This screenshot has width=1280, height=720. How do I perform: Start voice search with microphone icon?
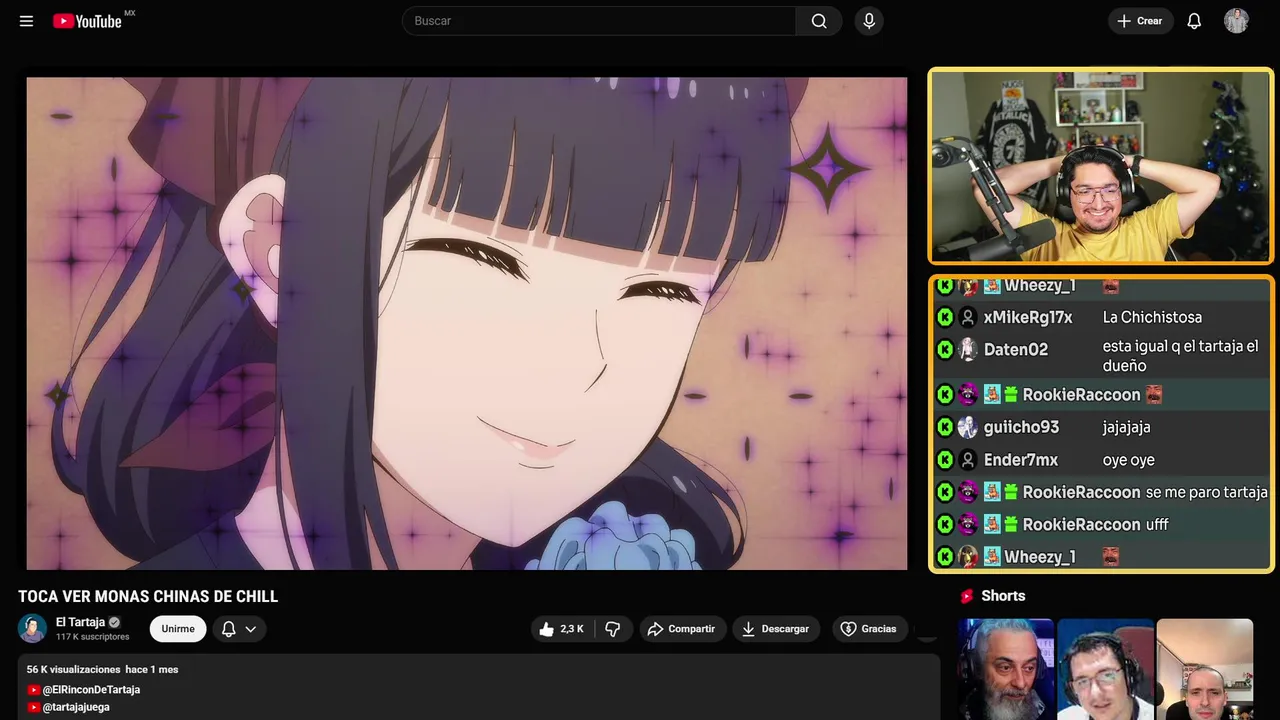point(869,21)
